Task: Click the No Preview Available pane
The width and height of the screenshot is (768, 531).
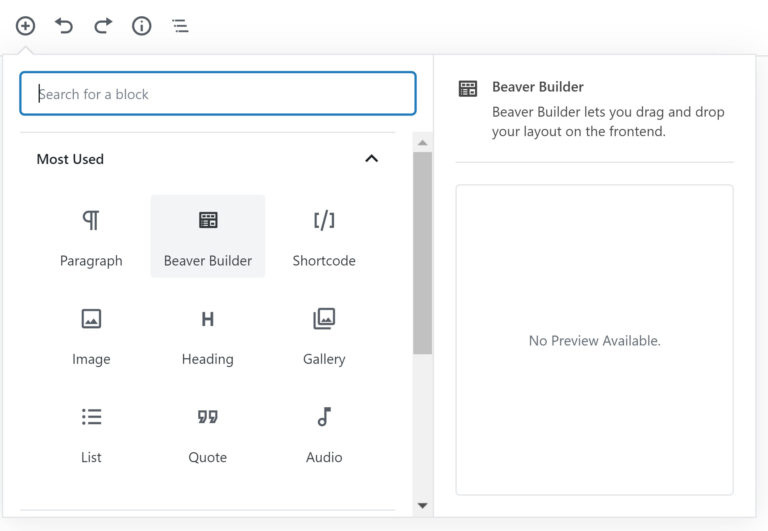Action: point(594,340)
